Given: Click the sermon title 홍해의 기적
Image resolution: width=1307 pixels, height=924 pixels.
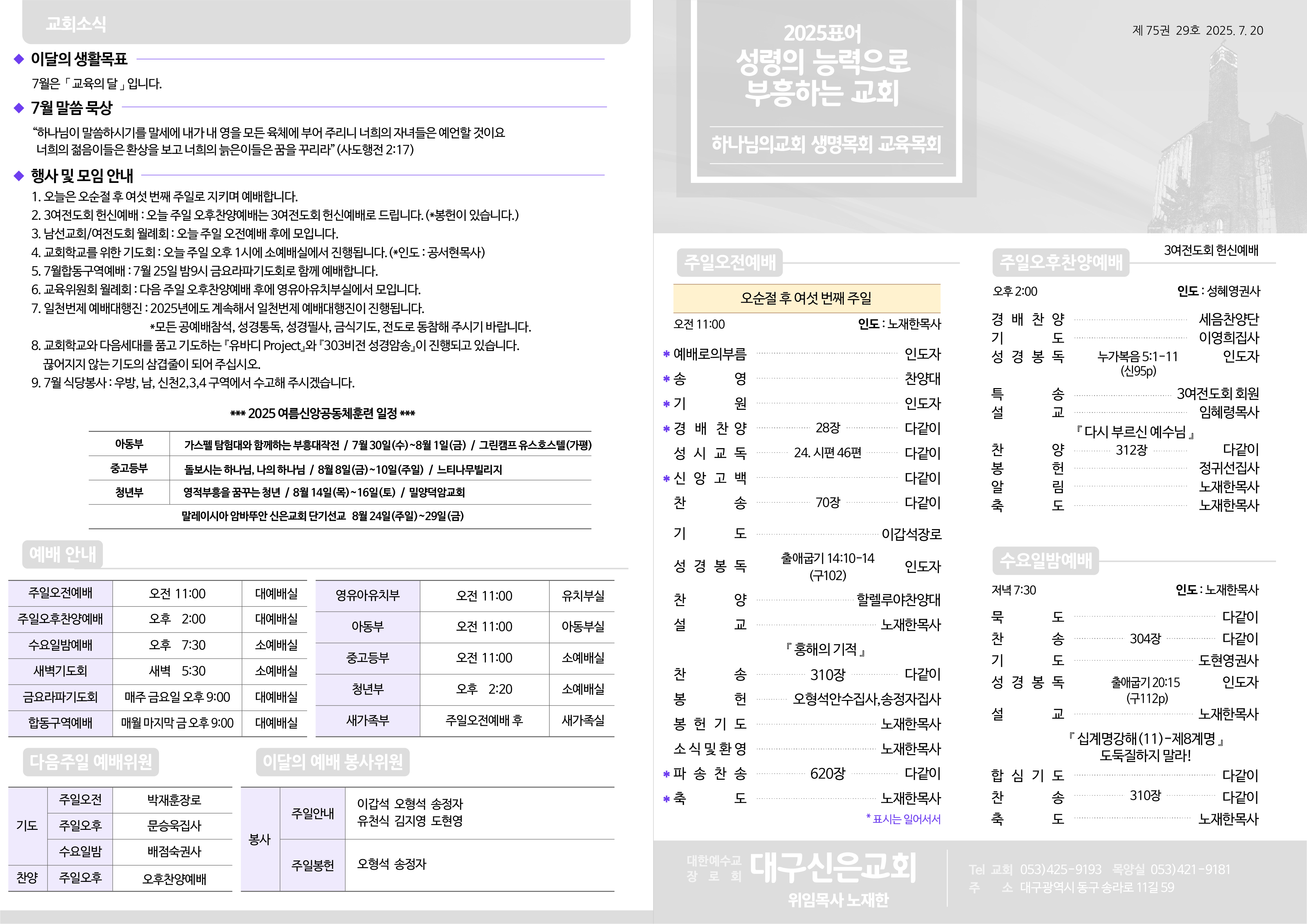Looking at the screenshot, I should point(826,649).
